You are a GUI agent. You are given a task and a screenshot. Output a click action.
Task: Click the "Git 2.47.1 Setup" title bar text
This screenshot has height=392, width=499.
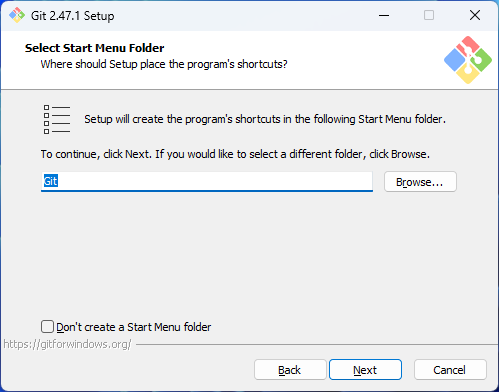(73, 16)
